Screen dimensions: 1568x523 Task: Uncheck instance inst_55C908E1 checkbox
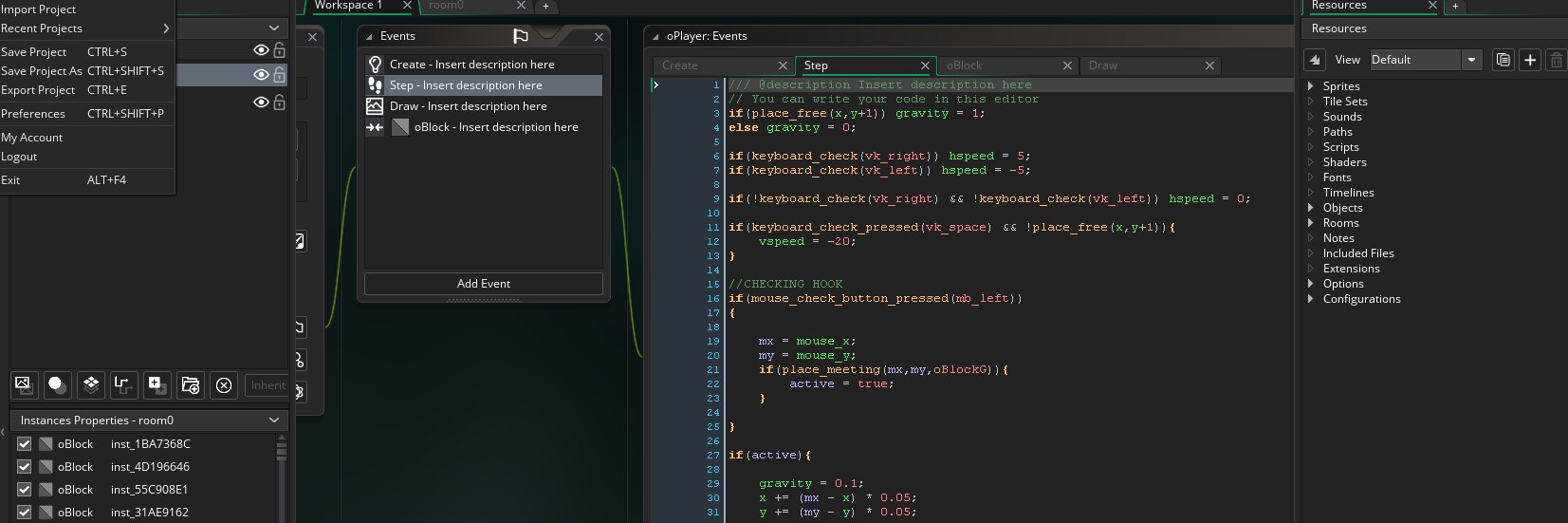(x=25, y=489)
